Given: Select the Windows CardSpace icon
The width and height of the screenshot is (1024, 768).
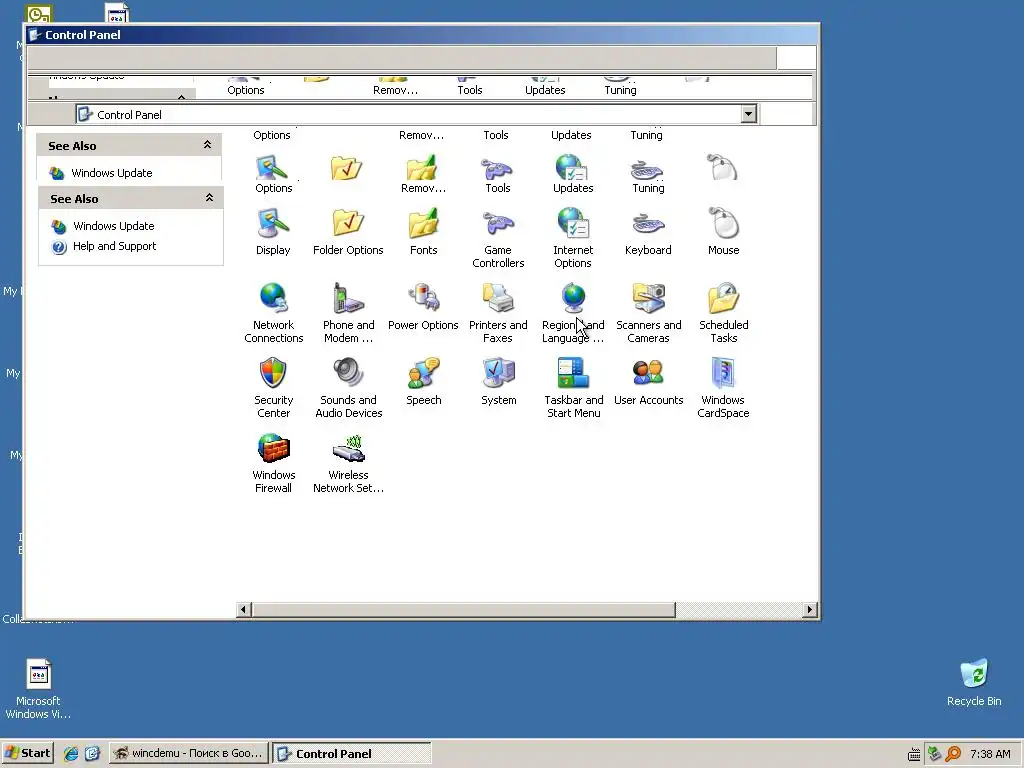Looking at the screenshot, I should 723,374.
